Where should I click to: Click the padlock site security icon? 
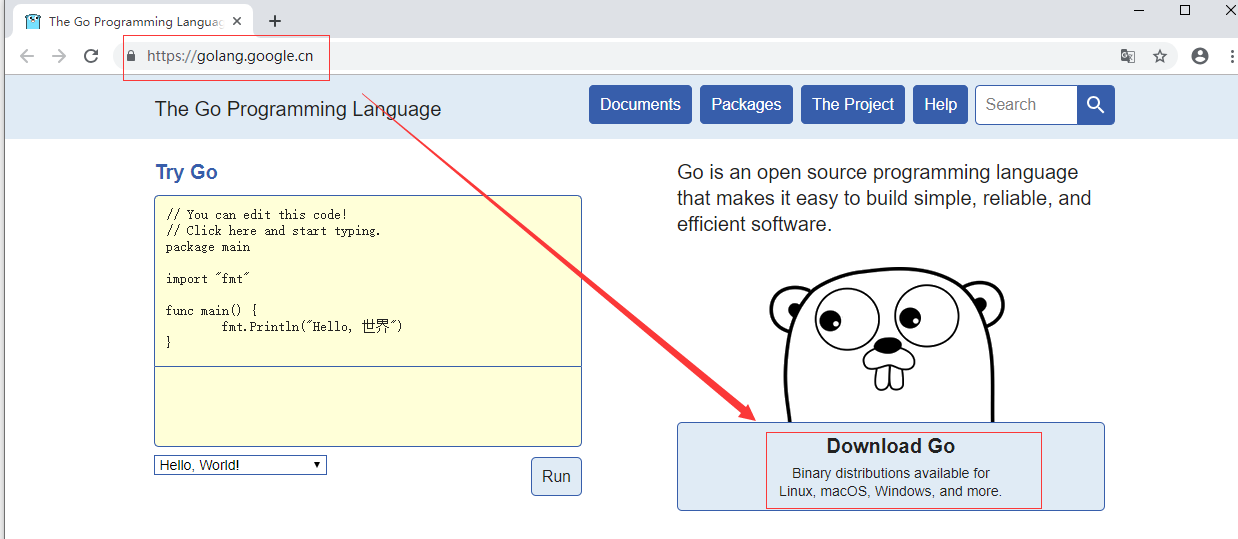(130, 57)
